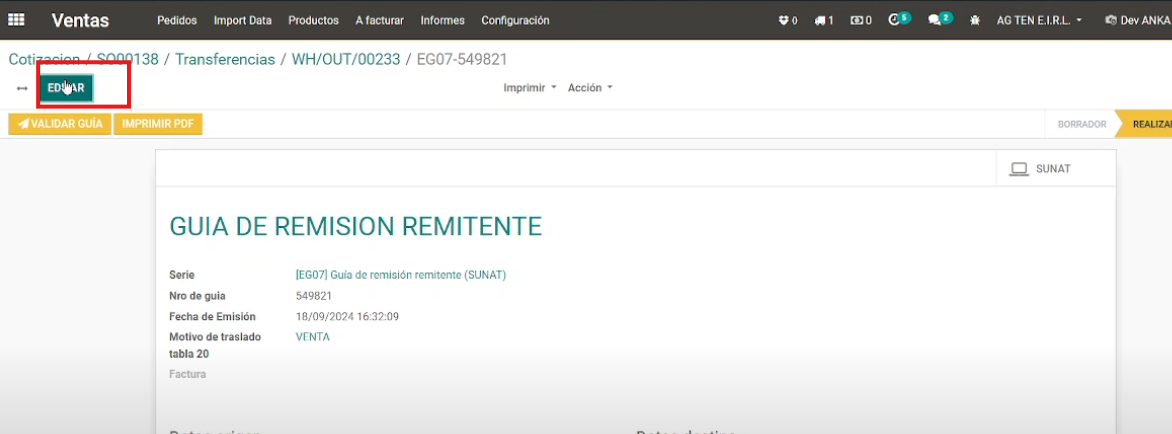Click the Imprimir PDF button
Image resolution: width=1172 pixels, height=434 pixels.
158,124
